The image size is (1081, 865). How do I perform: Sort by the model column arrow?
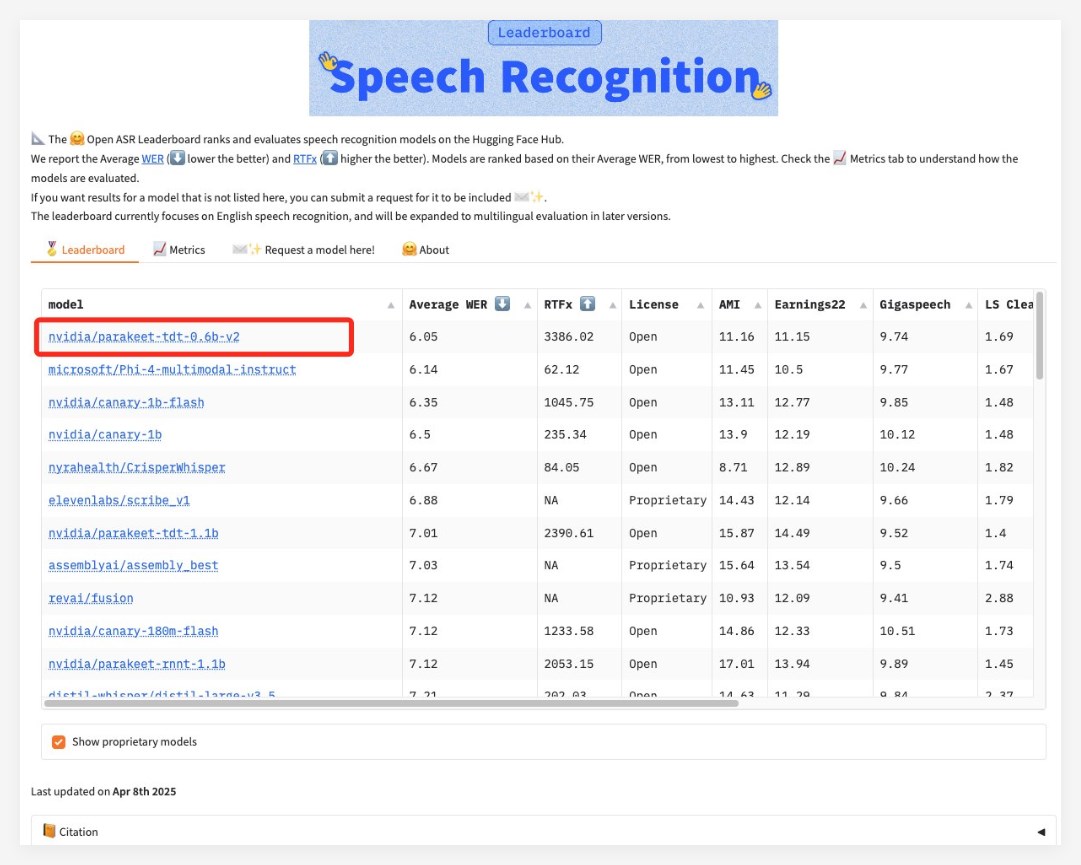coord(391,305)
